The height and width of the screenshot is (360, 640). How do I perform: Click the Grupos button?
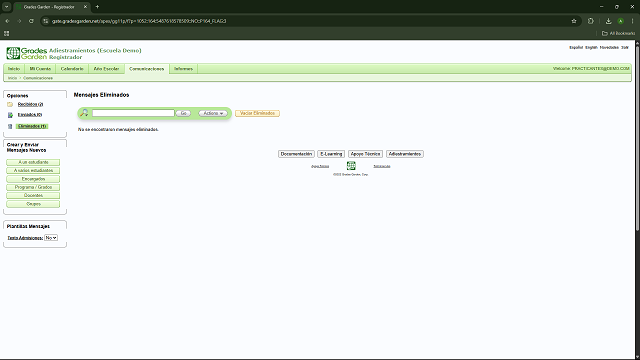pos(33,204)
